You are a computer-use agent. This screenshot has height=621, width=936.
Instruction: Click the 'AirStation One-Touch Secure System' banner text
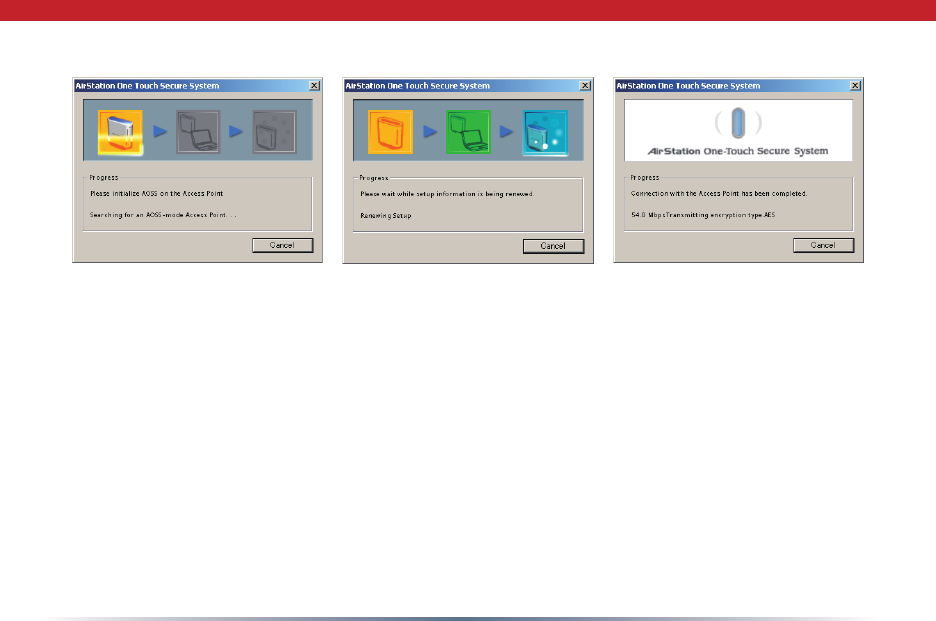(x=738, y=151)
